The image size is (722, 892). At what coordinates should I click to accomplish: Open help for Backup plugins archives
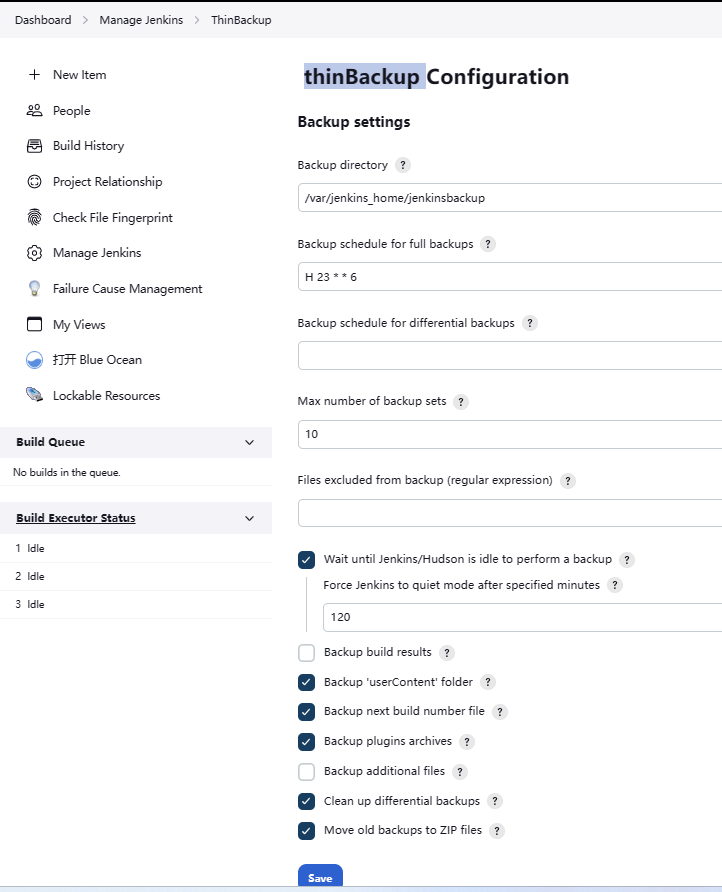coord(467,742)
